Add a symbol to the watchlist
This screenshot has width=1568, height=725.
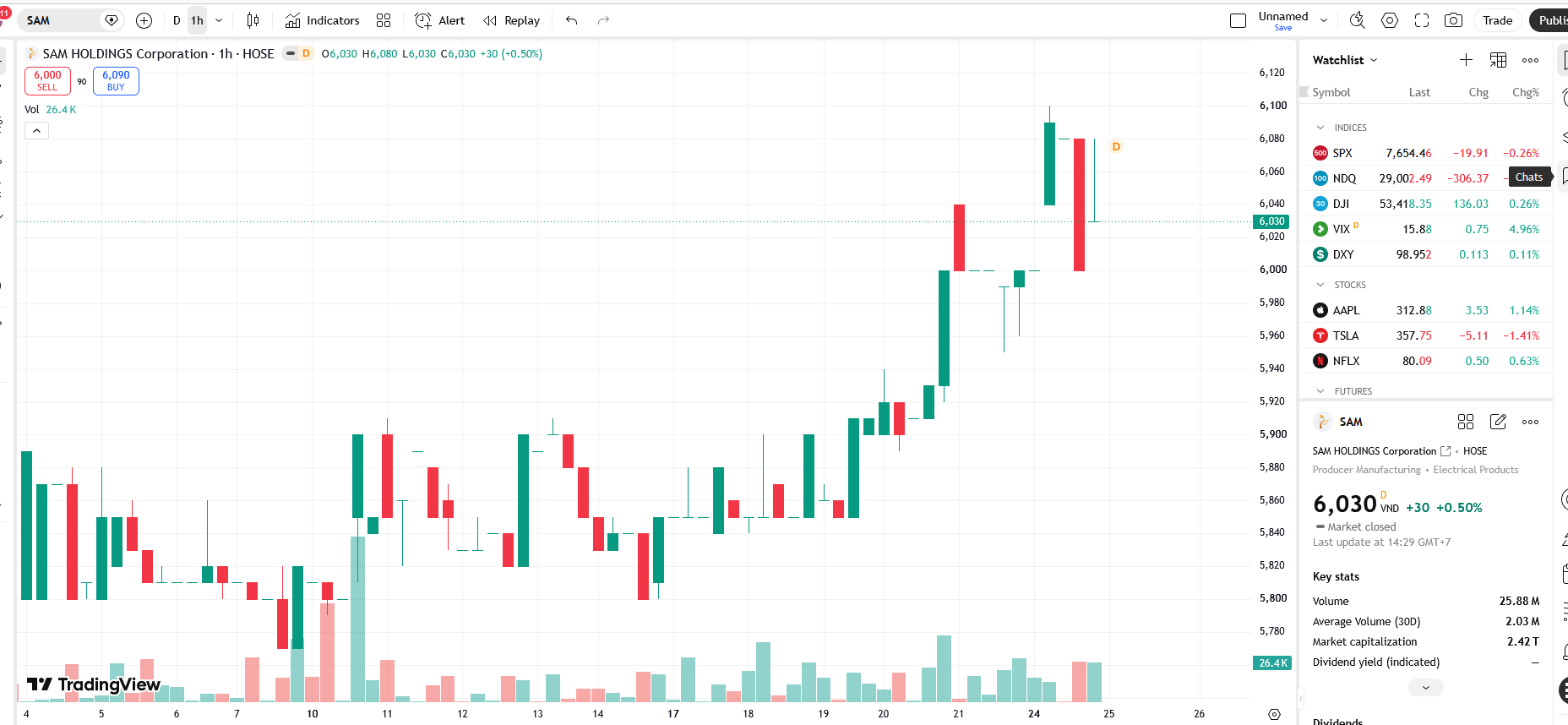tap(1466, 60)
